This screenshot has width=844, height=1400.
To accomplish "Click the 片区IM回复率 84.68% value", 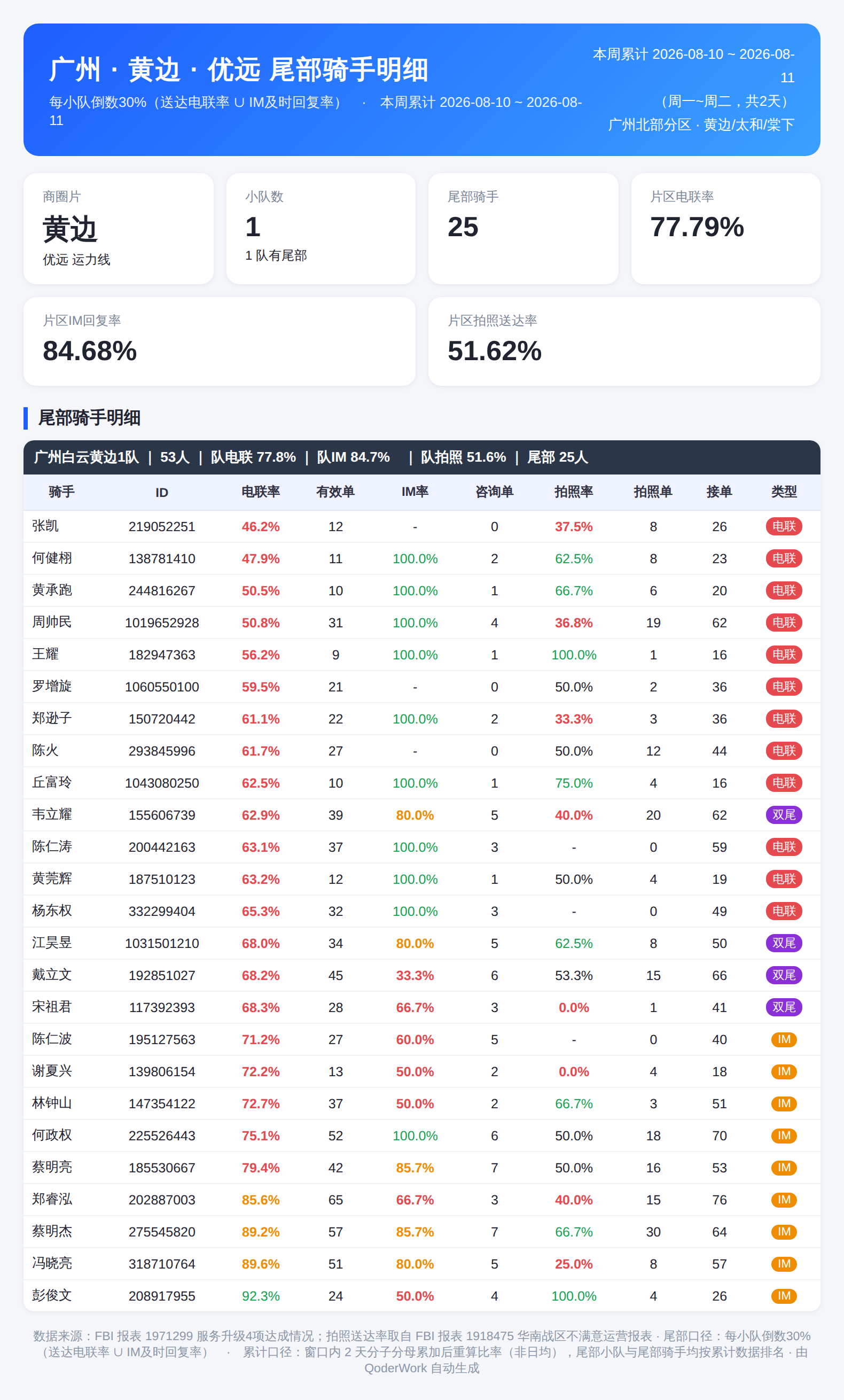I will click(90, 351).
